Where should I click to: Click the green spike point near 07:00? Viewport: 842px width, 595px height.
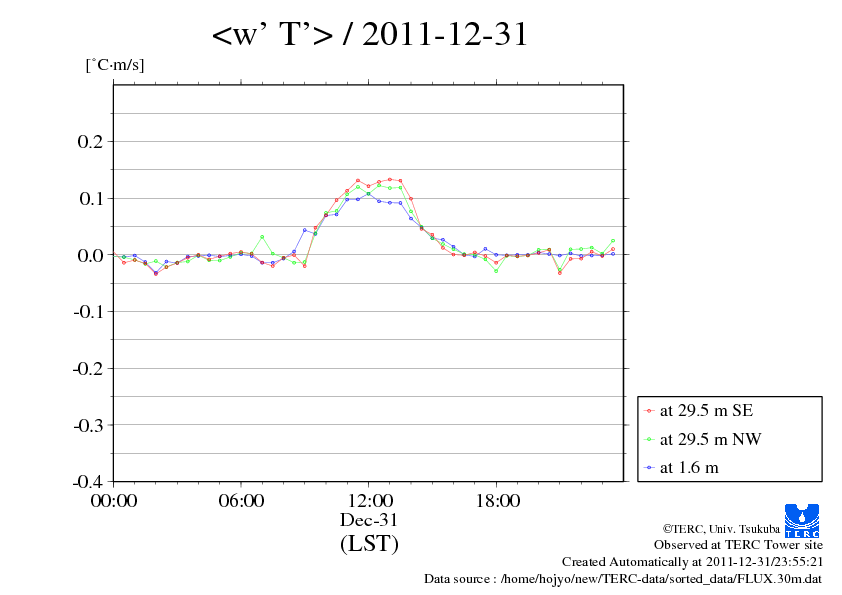click(262, 237)
